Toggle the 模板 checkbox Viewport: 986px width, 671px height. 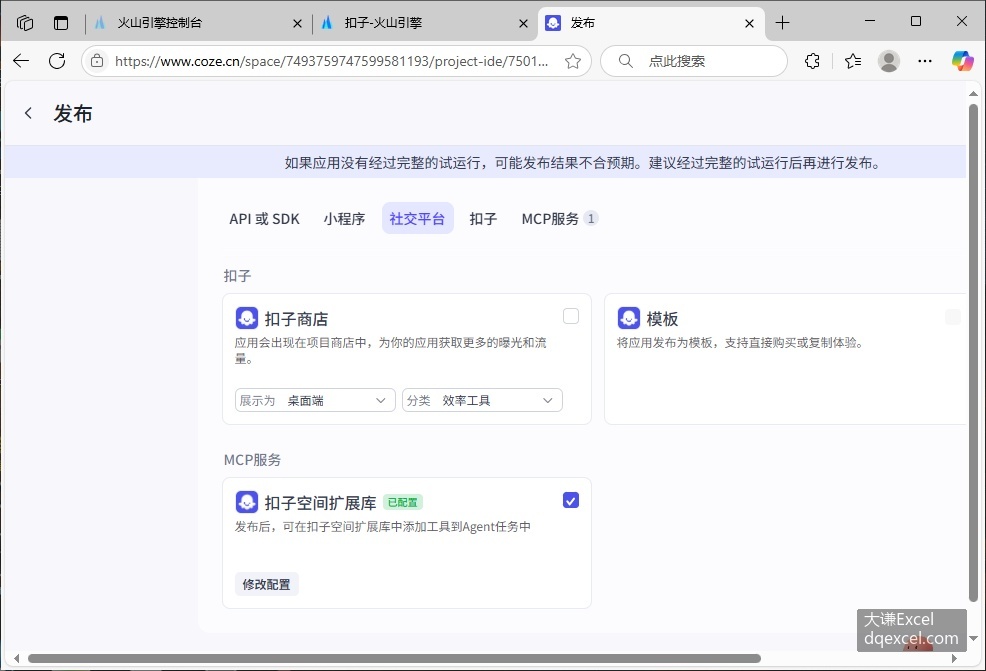[952, 316]
